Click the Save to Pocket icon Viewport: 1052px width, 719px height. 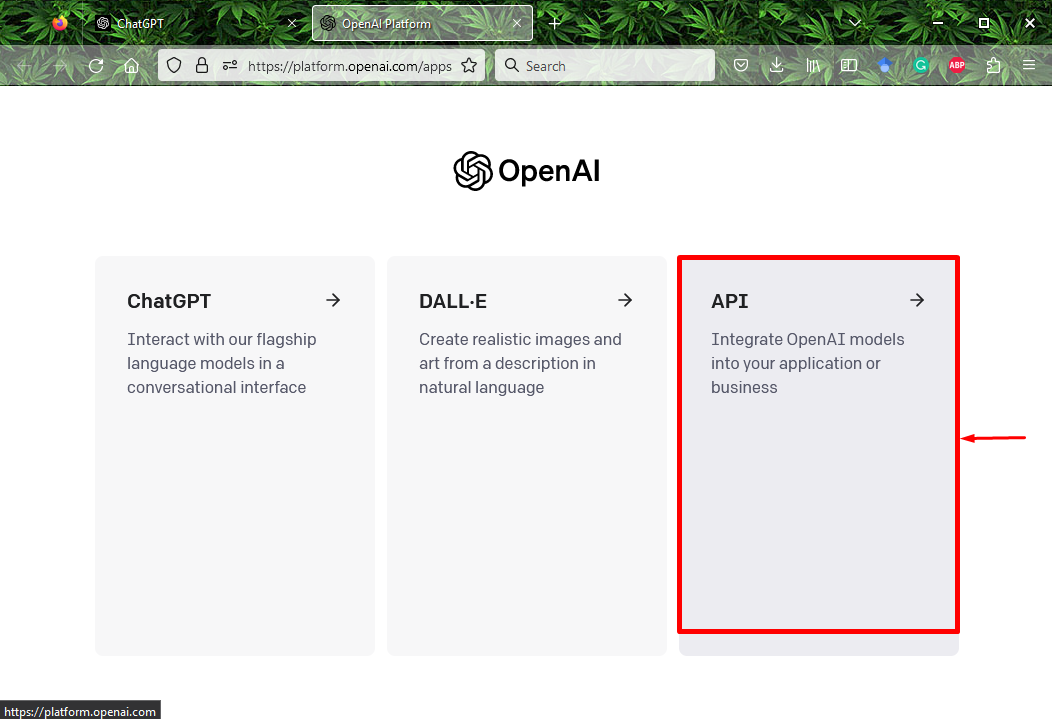(x=741, y=66)
